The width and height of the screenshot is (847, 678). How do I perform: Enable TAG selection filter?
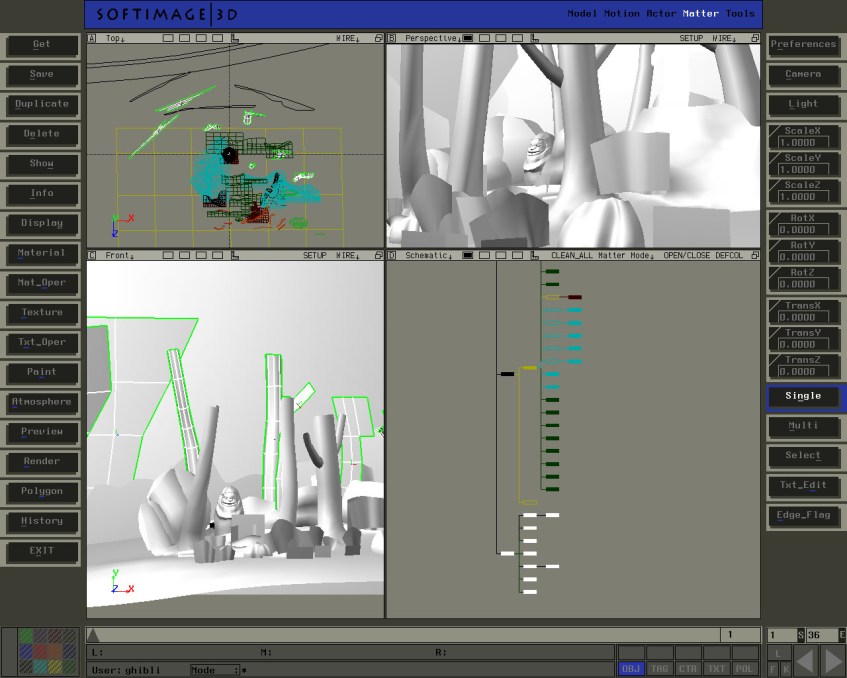(659, 668)
